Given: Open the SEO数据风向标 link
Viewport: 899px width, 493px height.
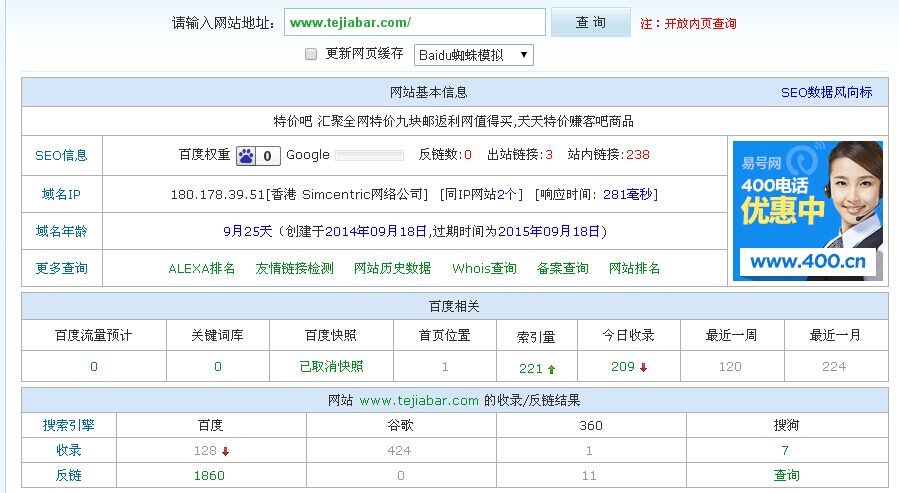Looking at the screenshot, I should [826, 92].
